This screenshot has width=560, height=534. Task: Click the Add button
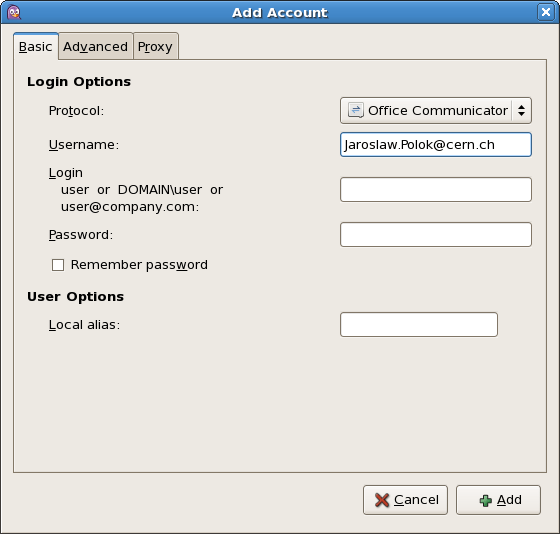[498, 500]
